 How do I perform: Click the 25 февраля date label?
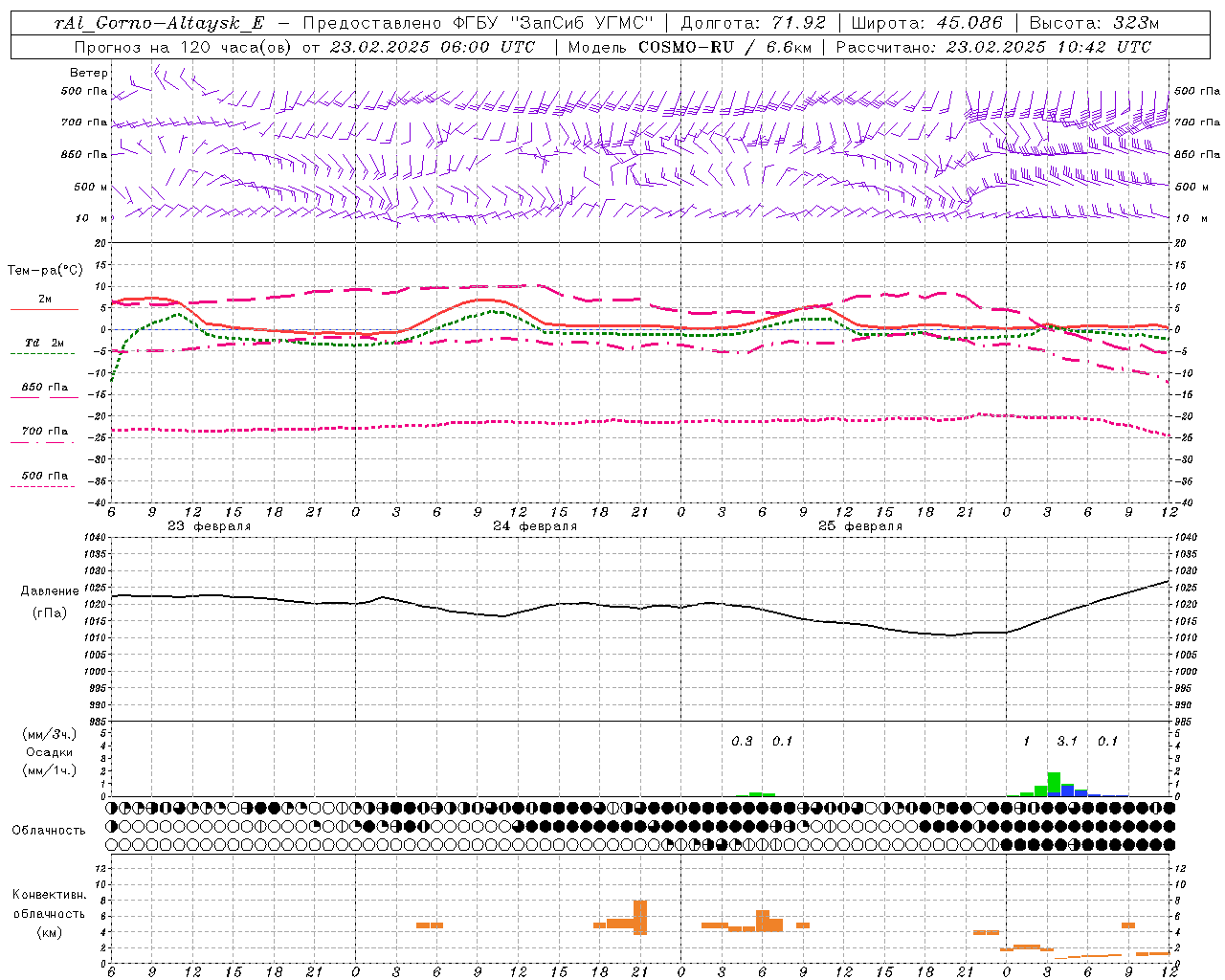860,526
